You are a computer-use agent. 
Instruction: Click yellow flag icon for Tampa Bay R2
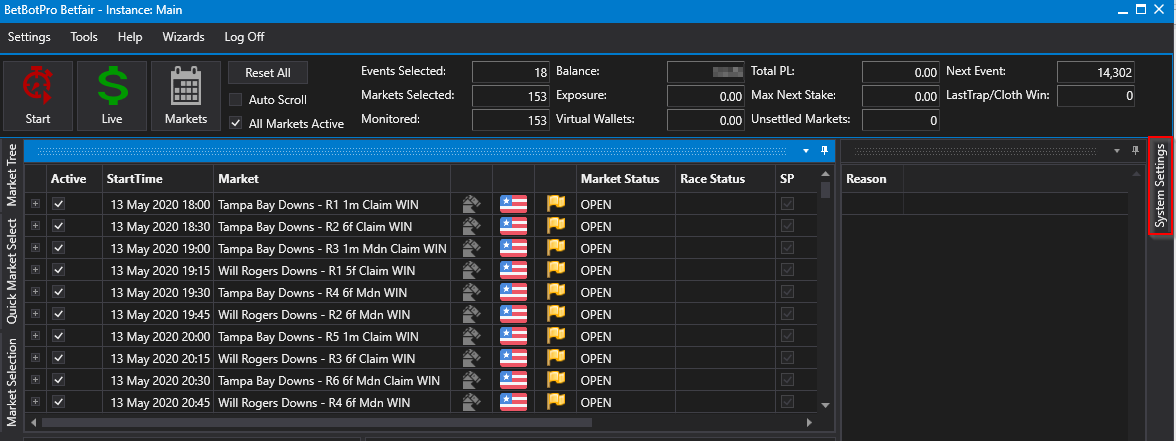point(556,226)
